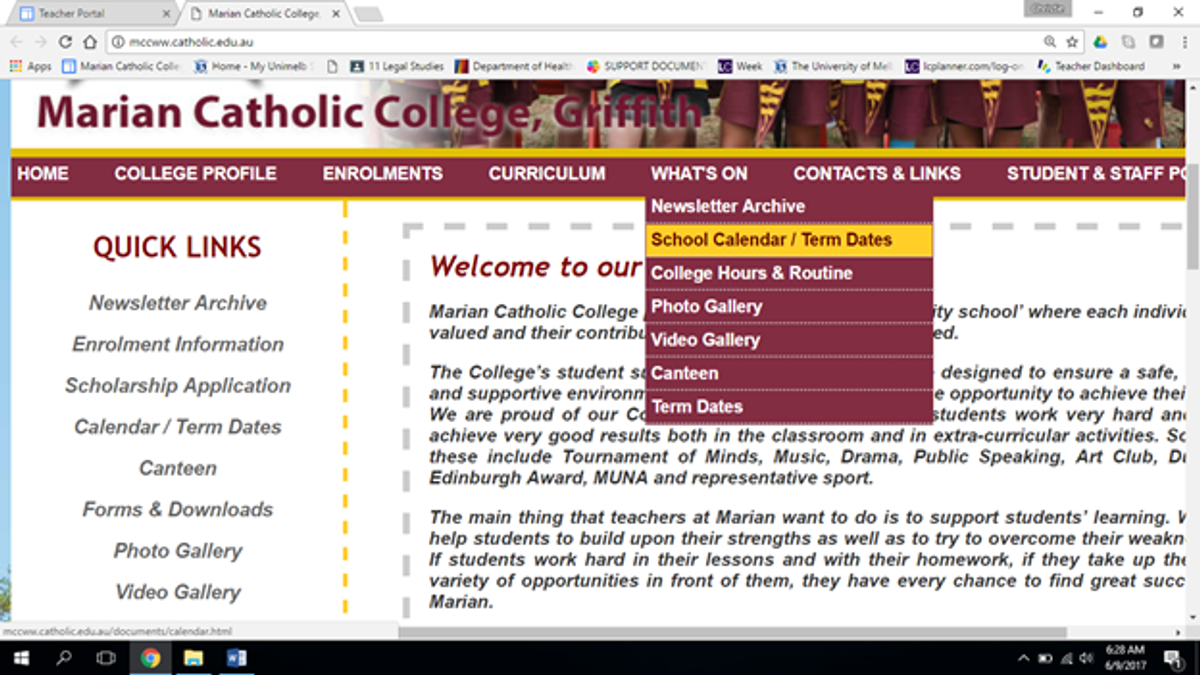
Task: Bookmark this page with the star icon
Action: 1072,42
